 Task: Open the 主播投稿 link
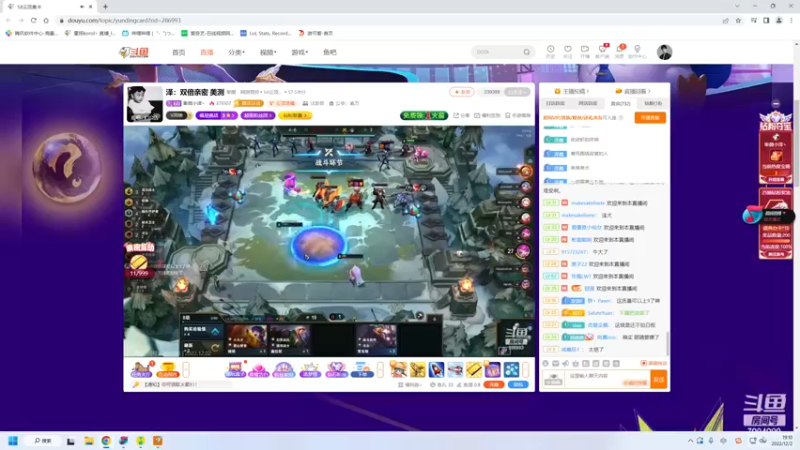[572, 91]
